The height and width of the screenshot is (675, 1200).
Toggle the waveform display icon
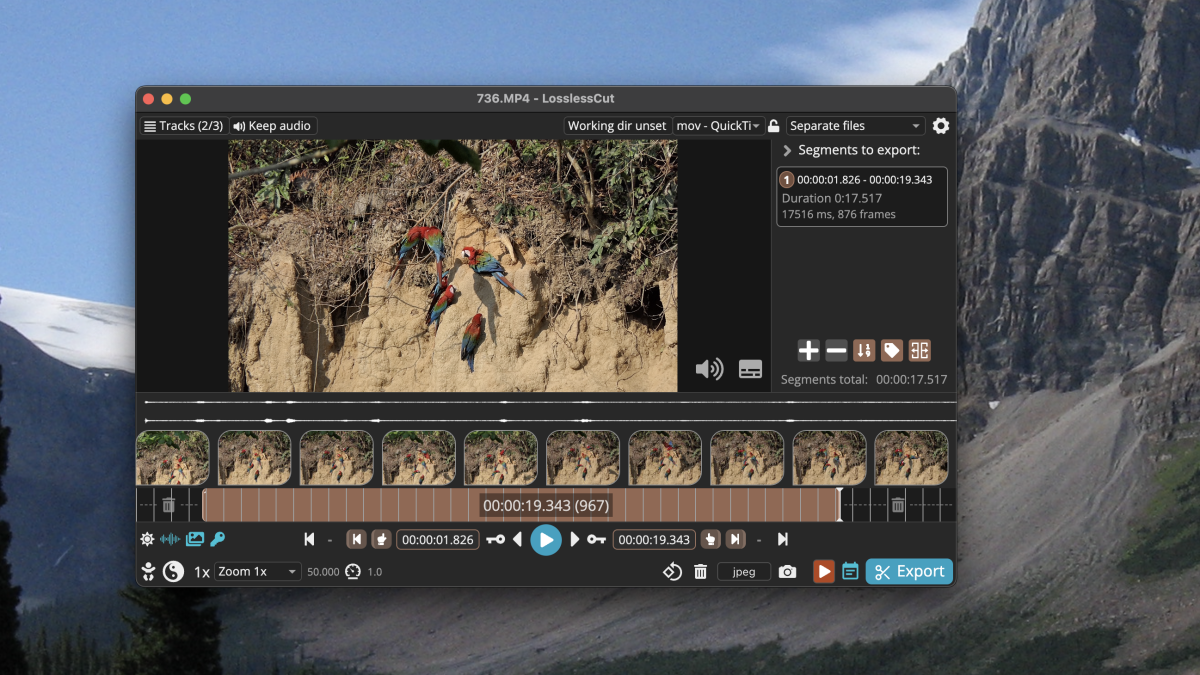click(170, 539)
